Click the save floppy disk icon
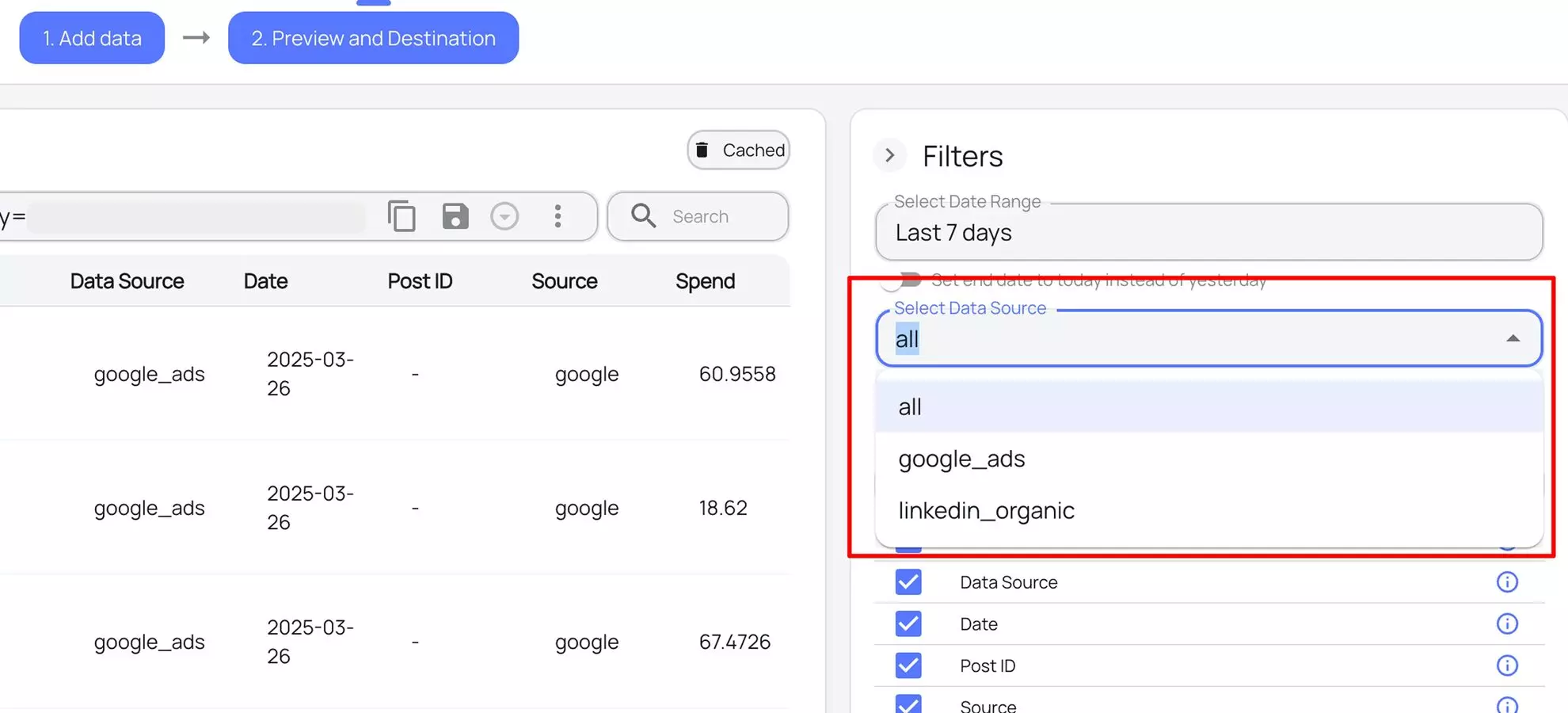This screenshot has height=713, width=1568. click(x=455, y=216)
